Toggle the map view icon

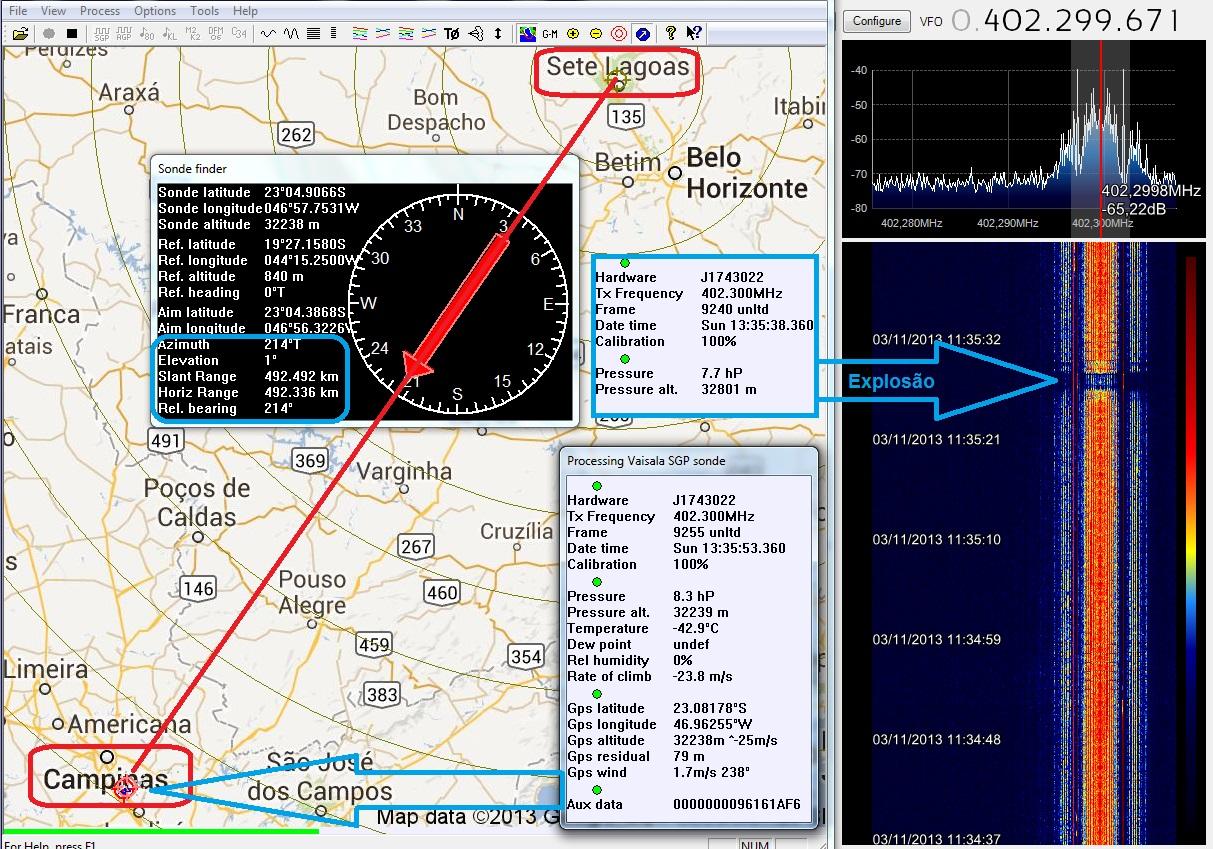click(x=527, y=34)
